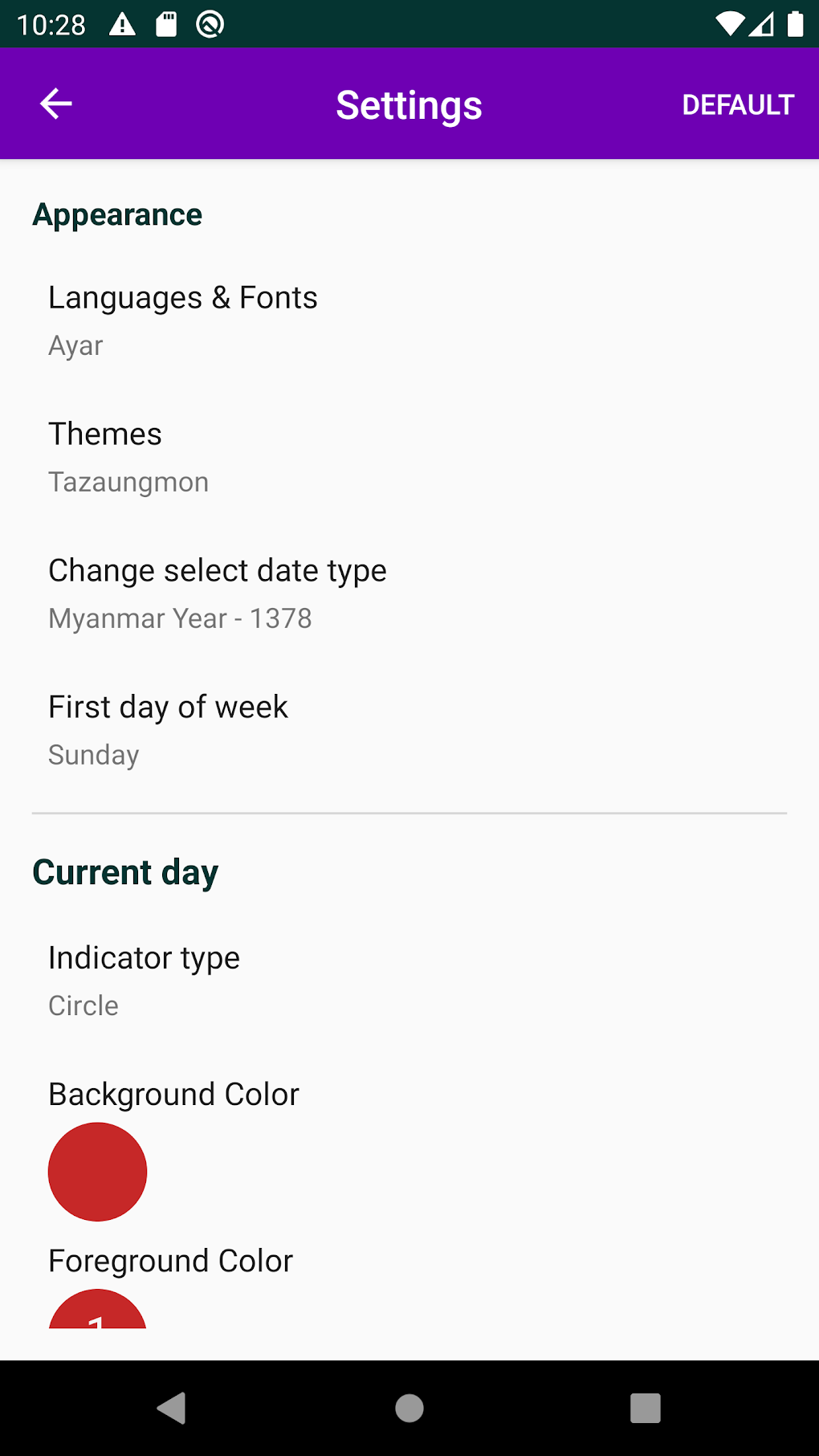Tap the SD card status icon
The image size is (819, 1456).
(166, 25)
